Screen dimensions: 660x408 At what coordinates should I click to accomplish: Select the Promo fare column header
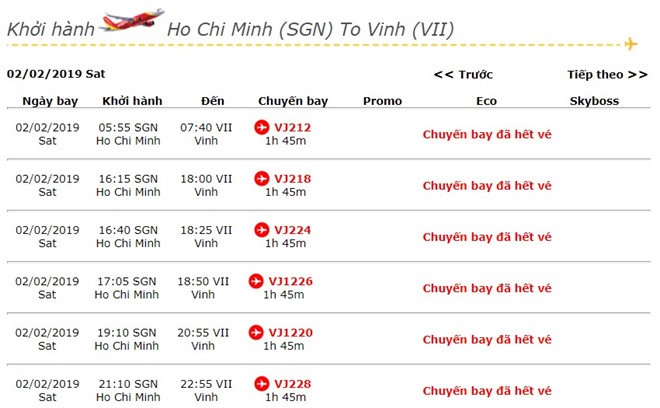click(382, 101)
